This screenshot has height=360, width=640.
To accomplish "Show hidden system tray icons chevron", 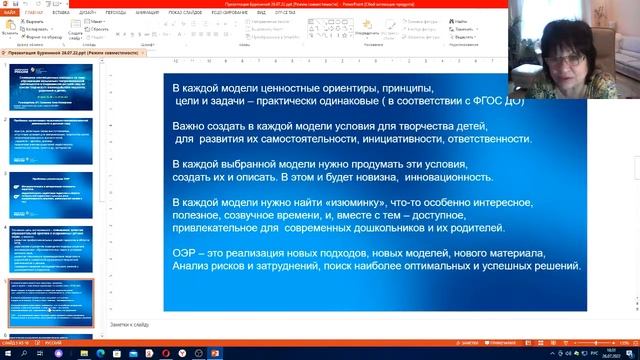I will [552, 353].
